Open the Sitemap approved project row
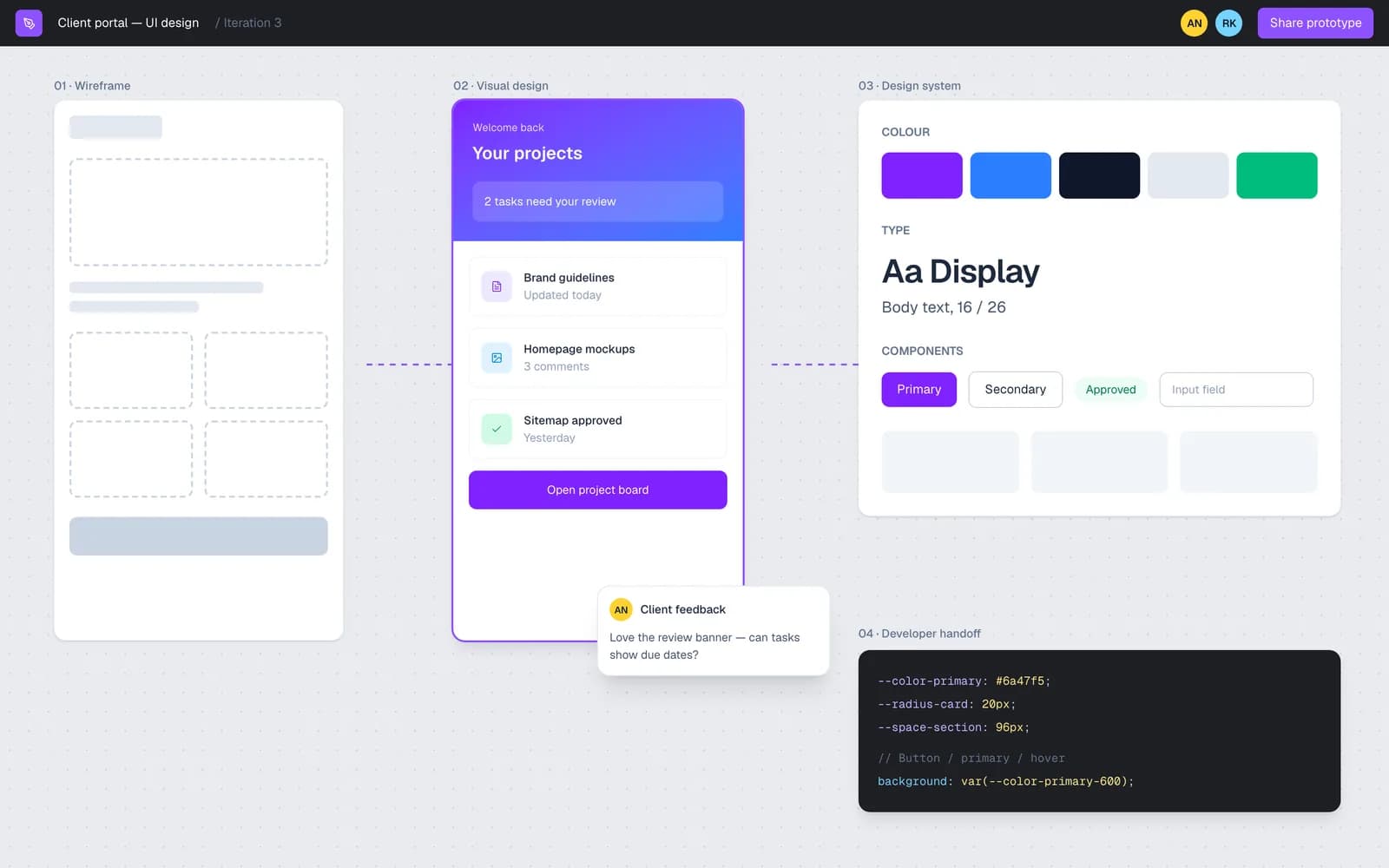1389x868 pixels. click(x=597, y=429)
